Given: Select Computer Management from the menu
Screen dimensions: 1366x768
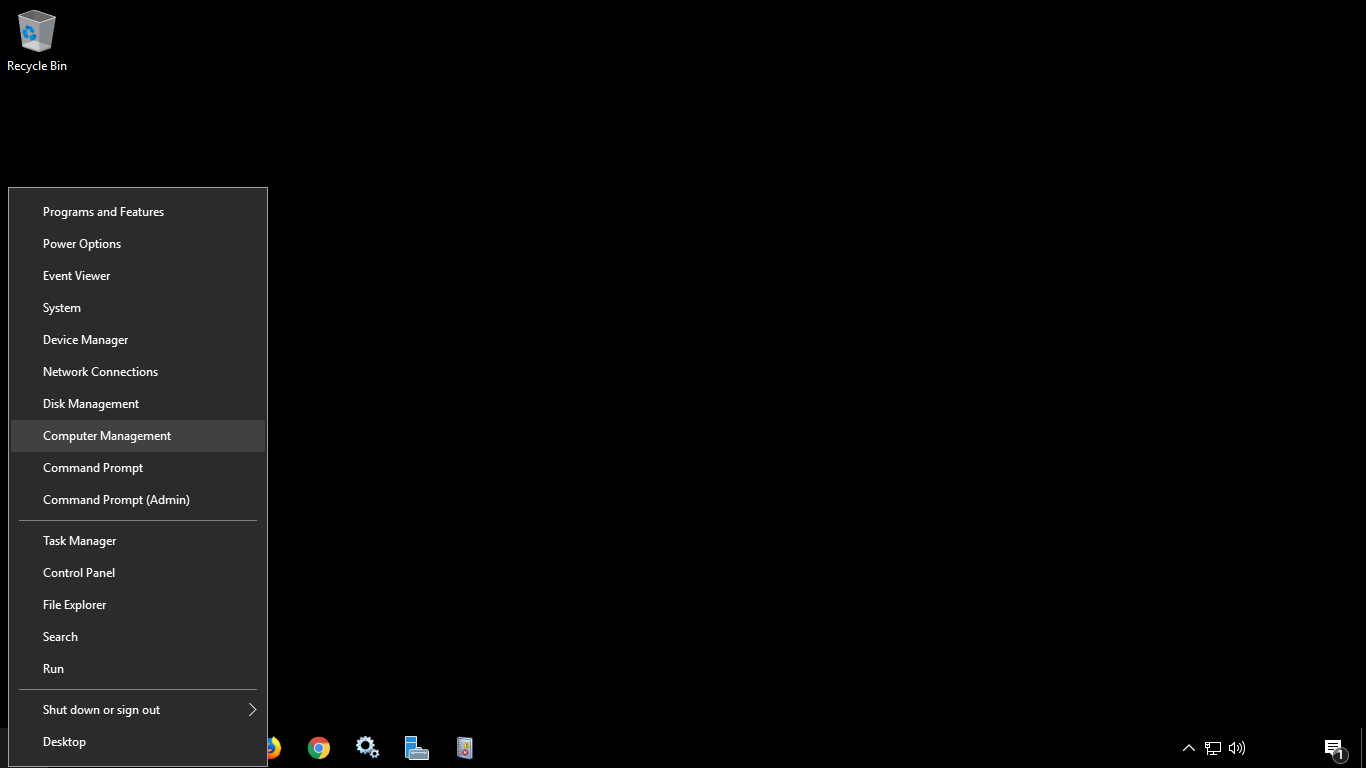Looking at the screenshot, I should (106, 435).
